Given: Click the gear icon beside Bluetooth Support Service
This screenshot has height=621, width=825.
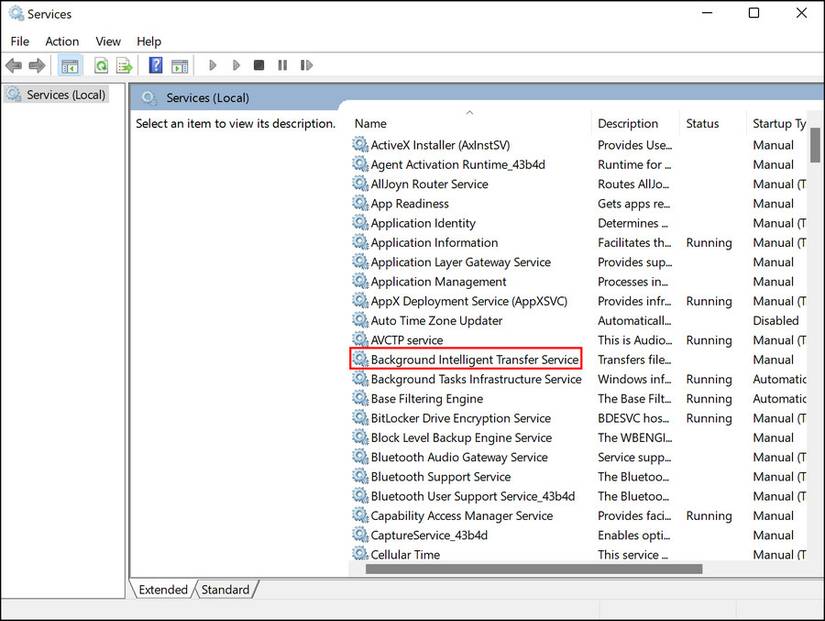Looking at the screenshot, I should click(x=360, y=476).
